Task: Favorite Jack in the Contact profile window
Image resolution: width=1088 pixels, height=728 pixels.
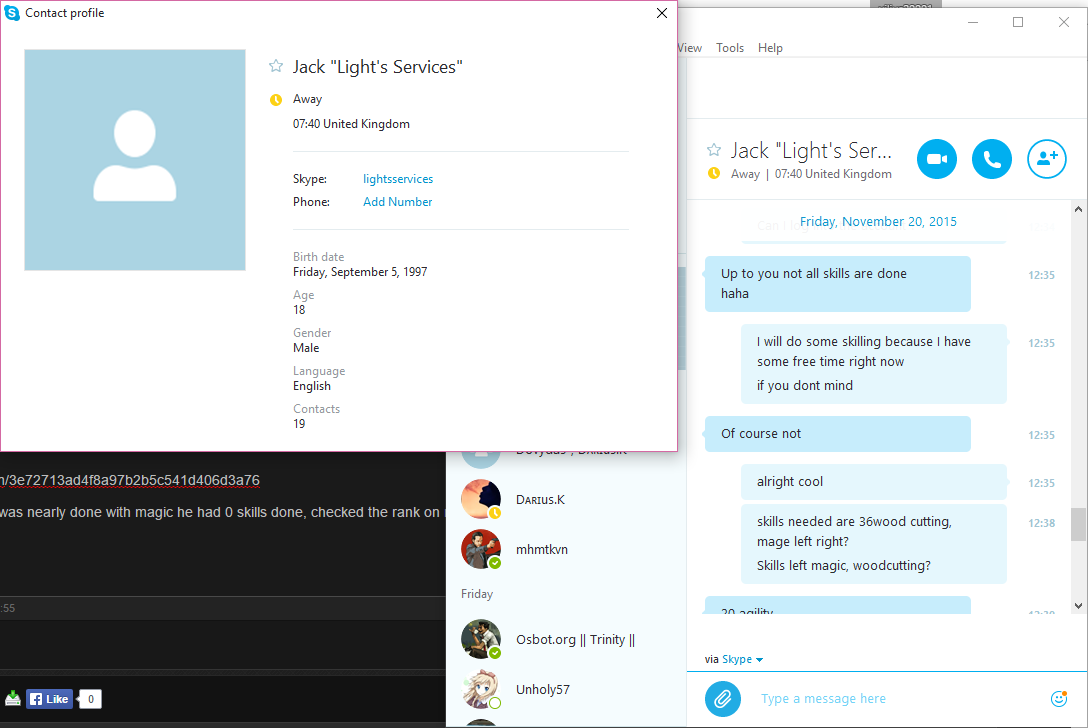Action: (x=275, y=66)
